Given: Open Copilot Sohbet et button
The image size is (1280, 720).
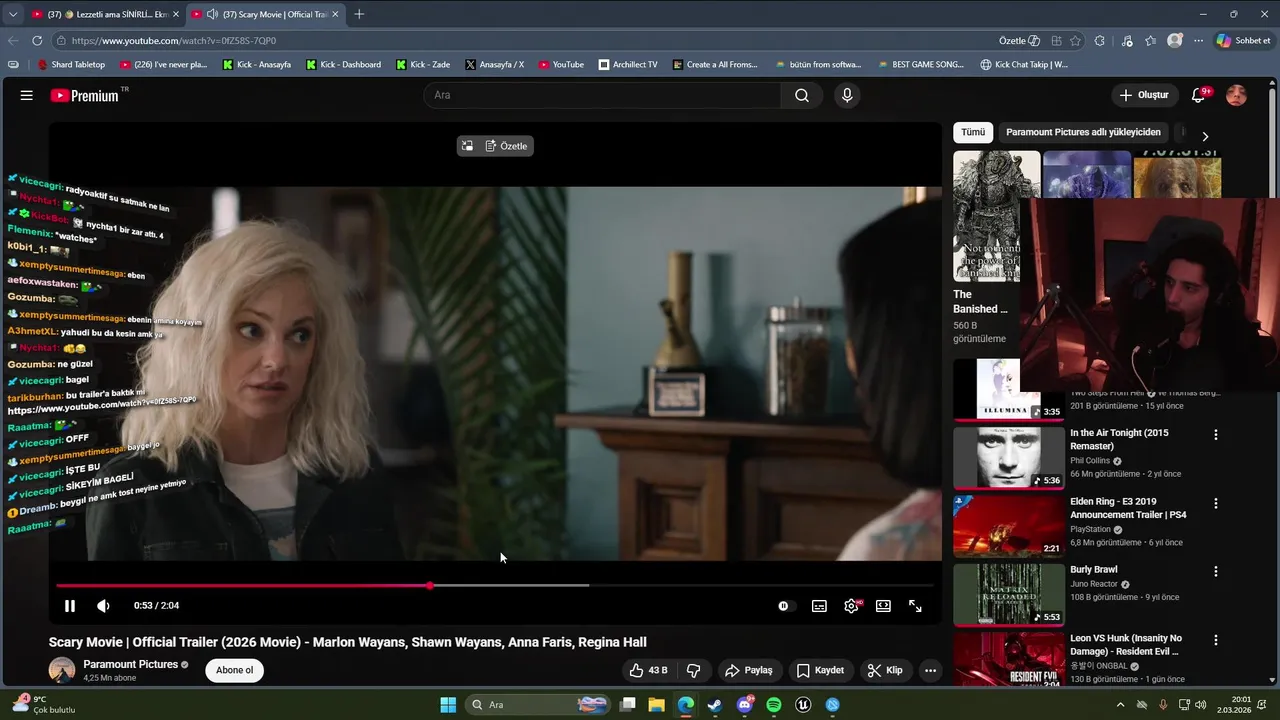Looking at the screenshot, I should [1243, 41].
